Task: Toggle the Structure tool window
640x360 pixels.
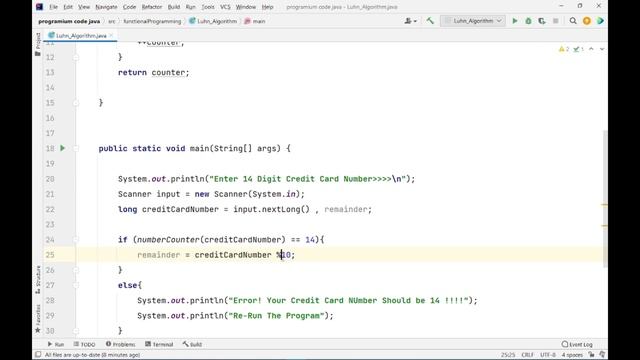Action: pyautogui.click(x=38, y=280)
